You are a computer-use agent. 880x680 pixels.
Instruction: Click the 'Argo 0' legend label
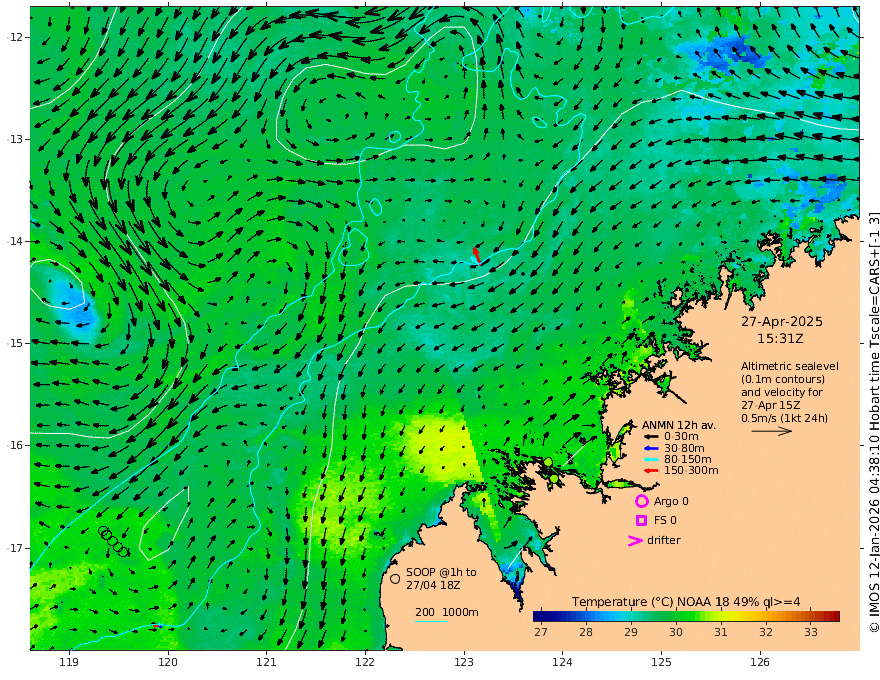coord(671,501)
